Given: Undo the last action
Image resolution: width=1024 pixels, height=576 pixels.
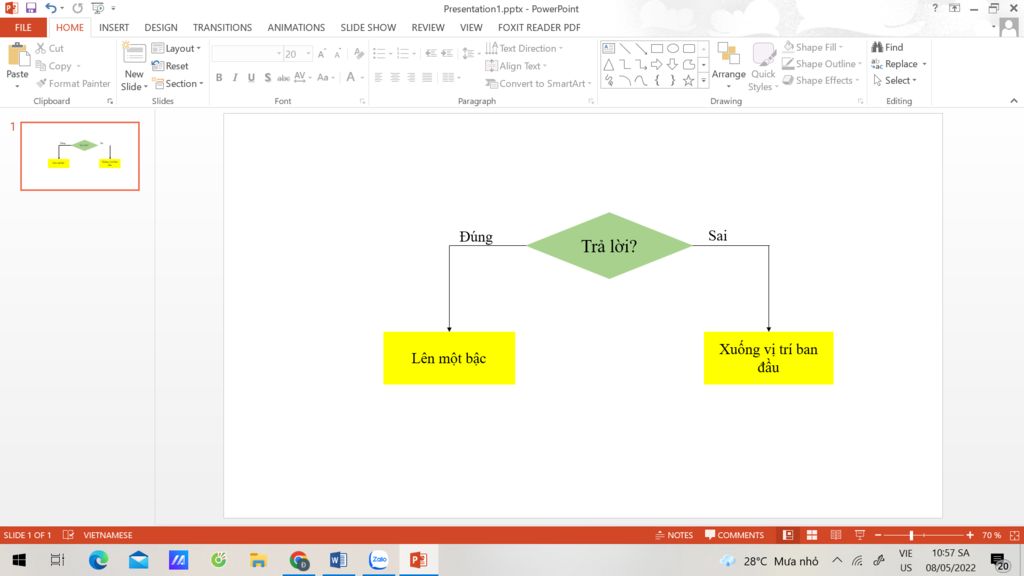Looking at the screenshot, I should click(x=50, y=8).
